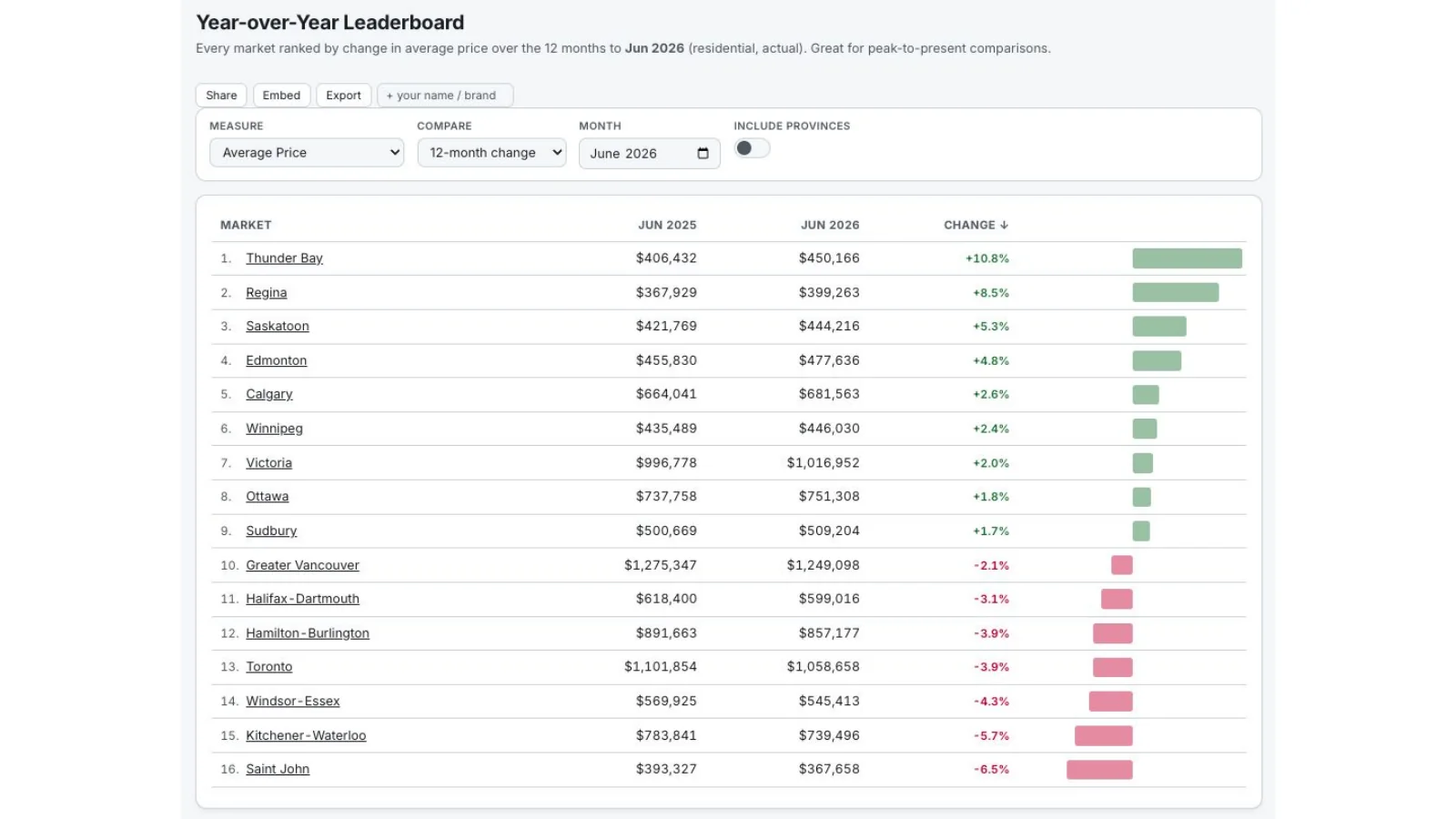
Task: Open the Halifax-Dartmouth market link
Action: (x=302, y=599)
